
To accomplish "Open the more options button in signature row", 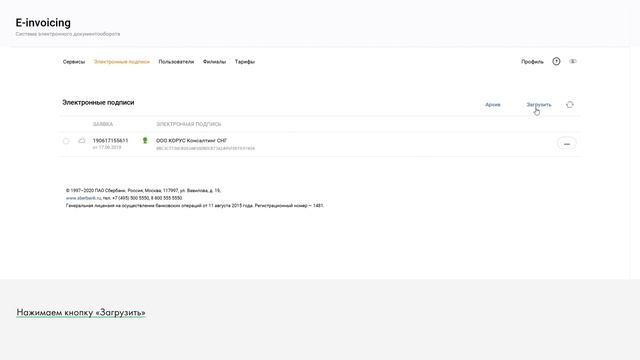I will click(x=567, y=144).
